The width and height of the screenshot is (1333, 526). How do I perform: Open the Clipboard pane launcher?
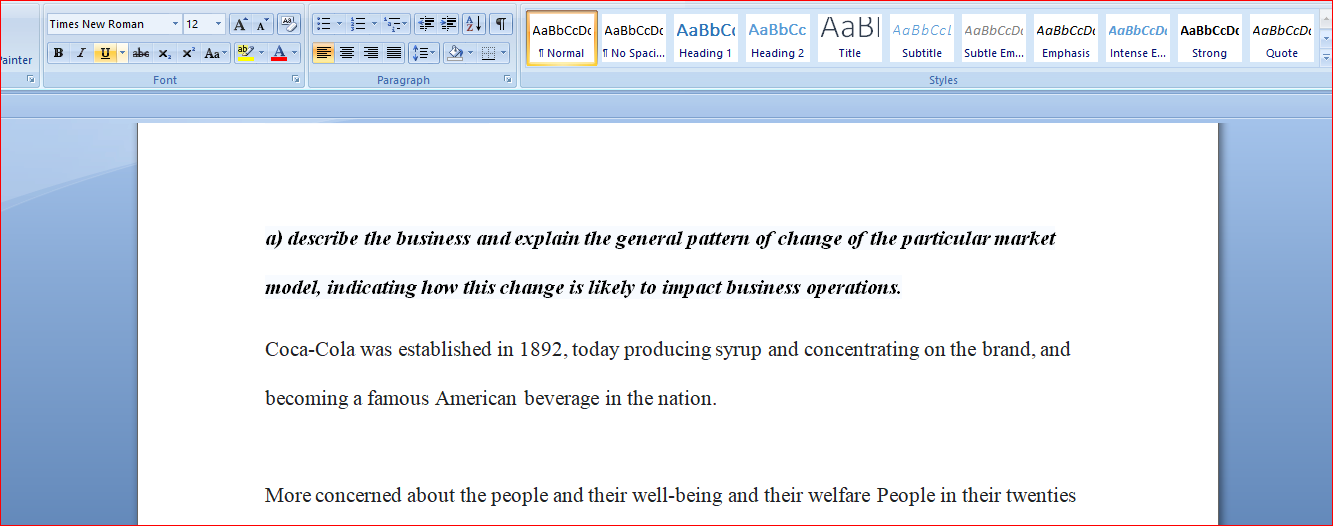pos(31,79)
